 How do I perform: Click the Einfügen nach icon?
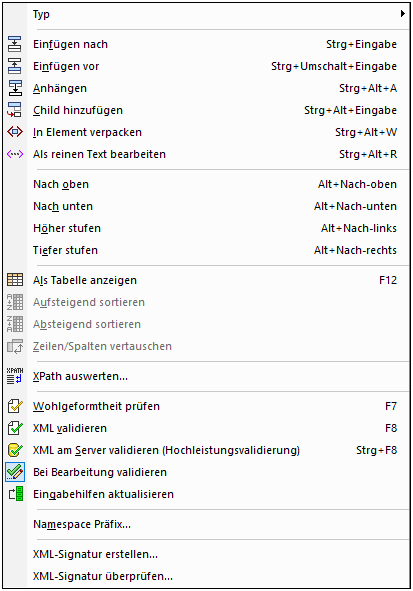tap(15, 44)
